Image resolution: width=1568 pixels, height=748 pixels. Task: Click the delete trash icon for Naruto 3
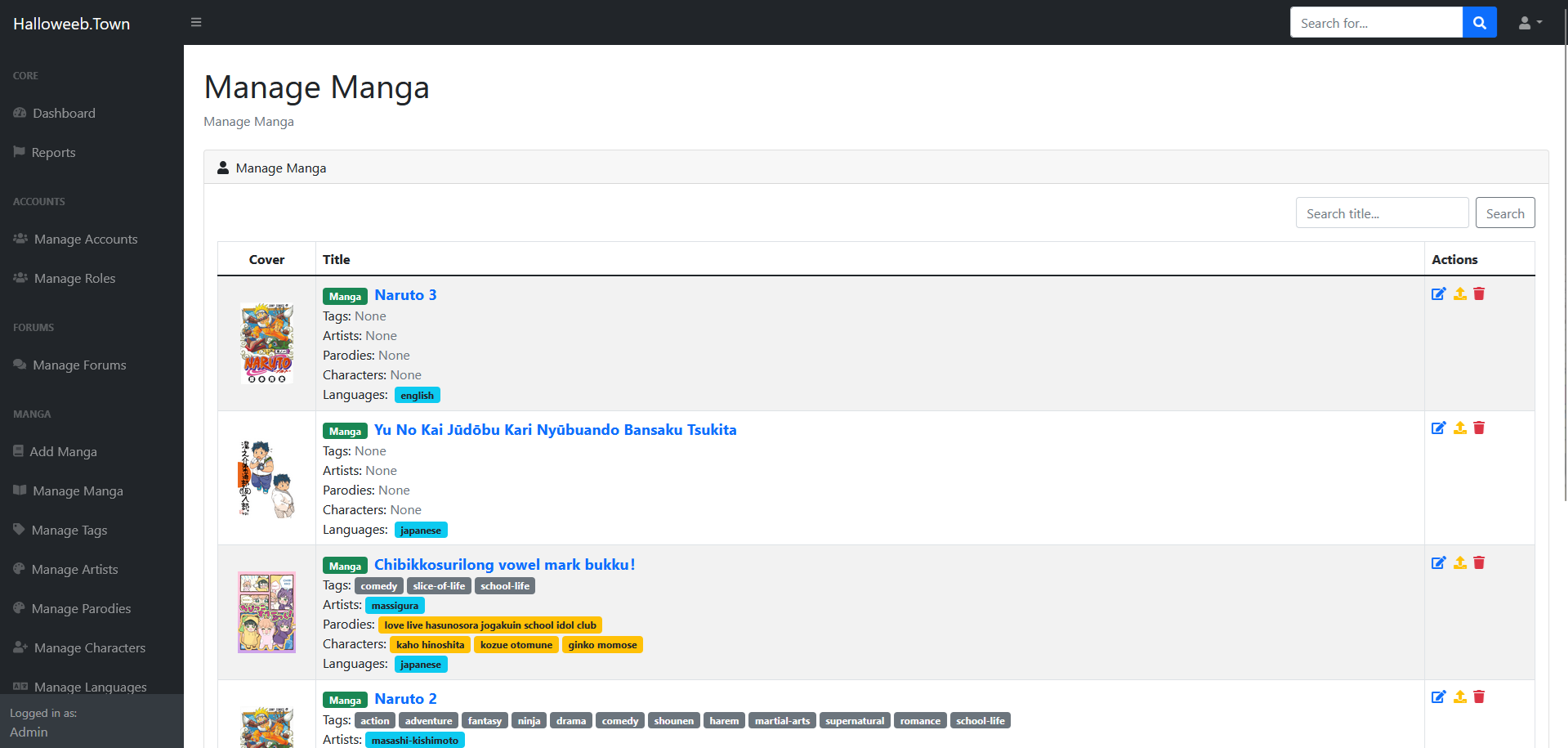click(1479, 293)
